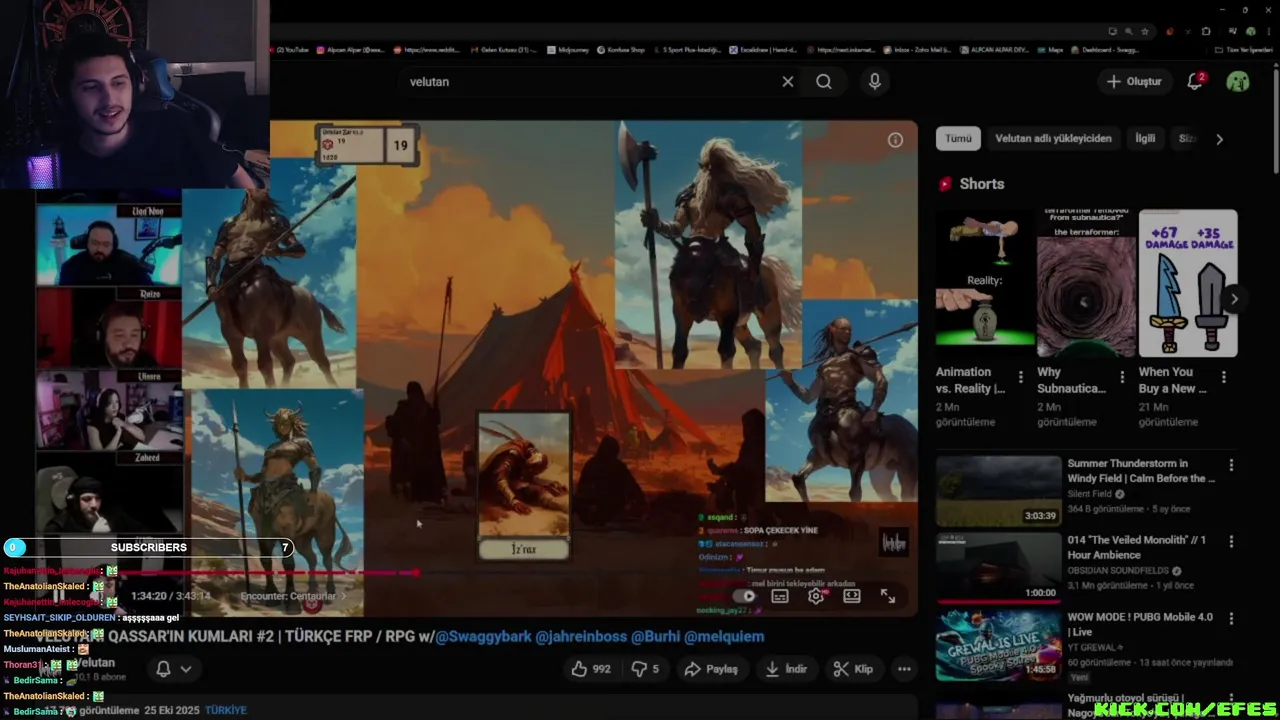
Task: Open the Maps bookmark
Action: 1051,49
